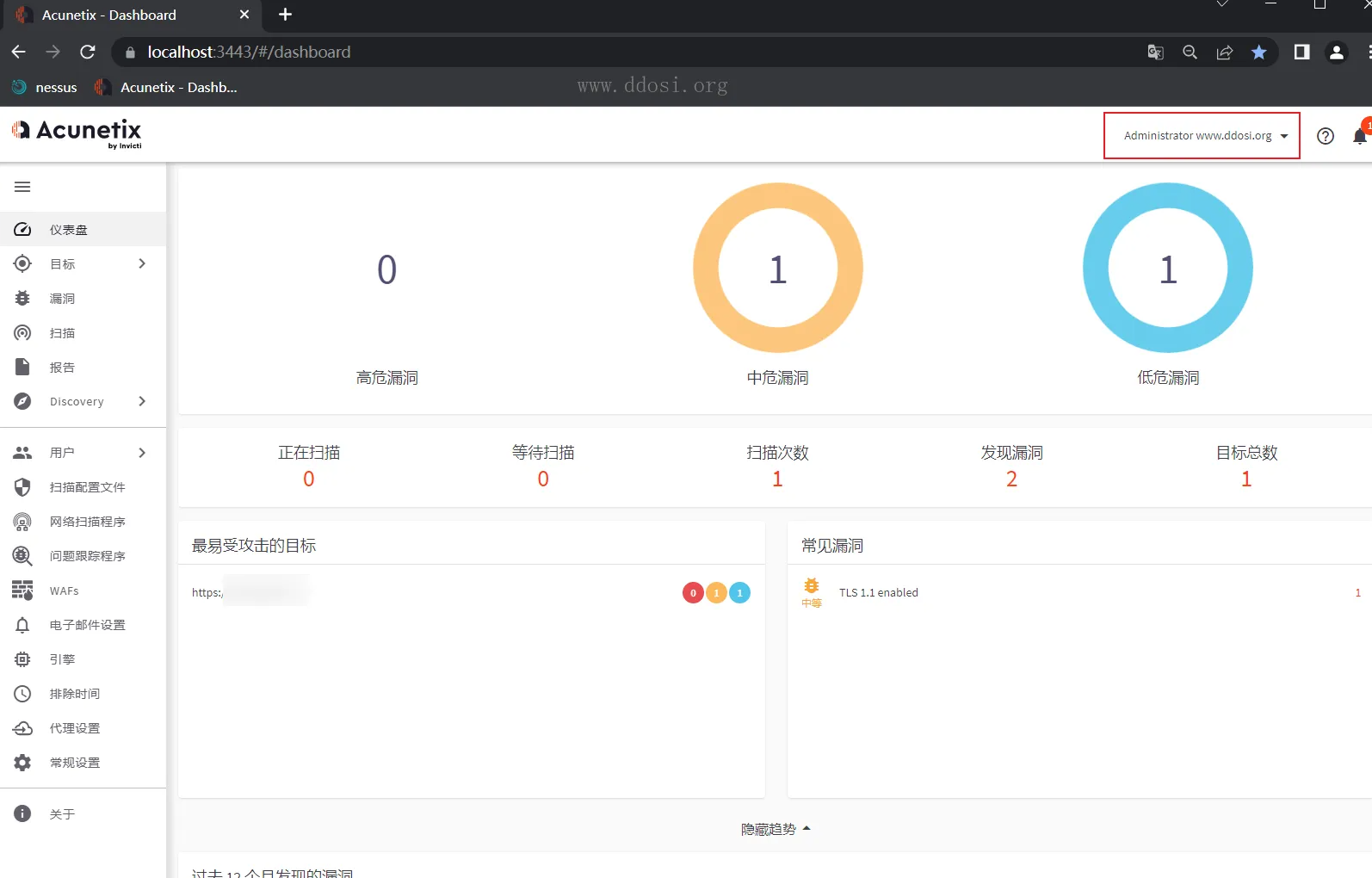The width and height of the screenshot is (1372, 878).
Task: Click the Discovery compass icon
Action: [22, 401]
